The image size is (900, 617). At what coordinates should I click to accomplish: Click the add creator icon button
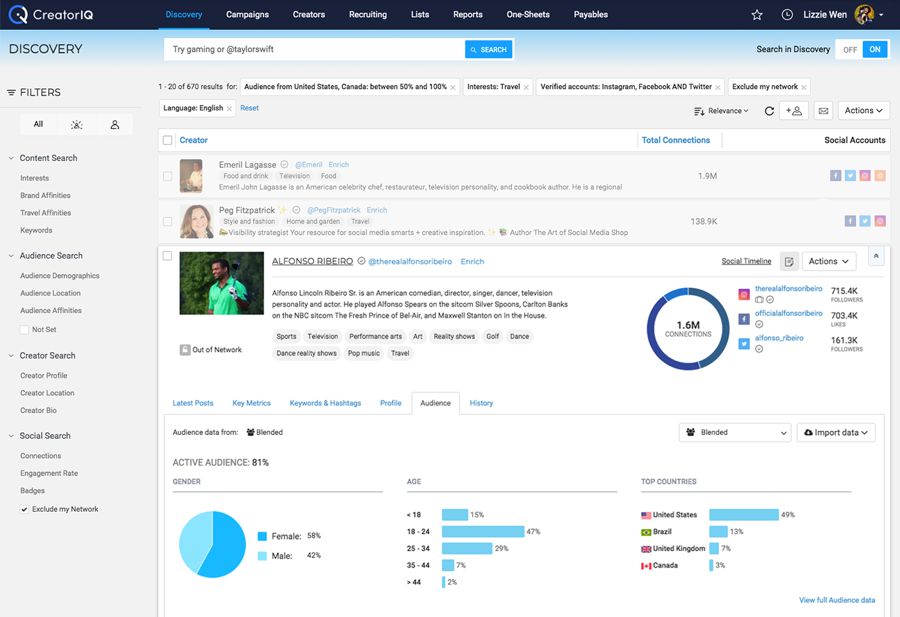click(x=794, y=111)
